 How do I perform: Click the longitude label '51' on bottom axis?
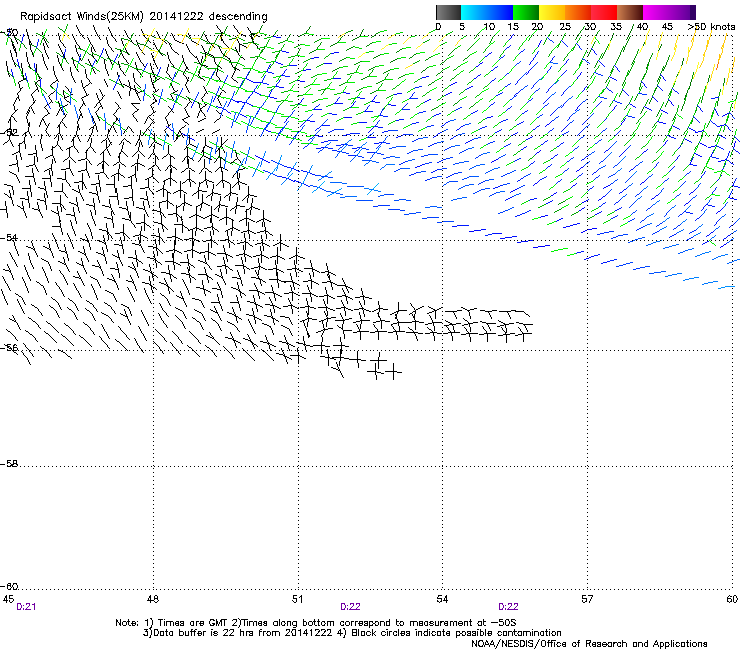click(x=297, y=599)
